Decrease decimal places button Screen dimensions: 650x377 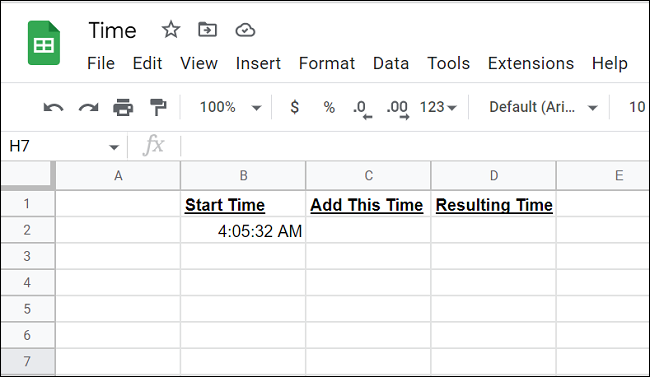[362, 109]
